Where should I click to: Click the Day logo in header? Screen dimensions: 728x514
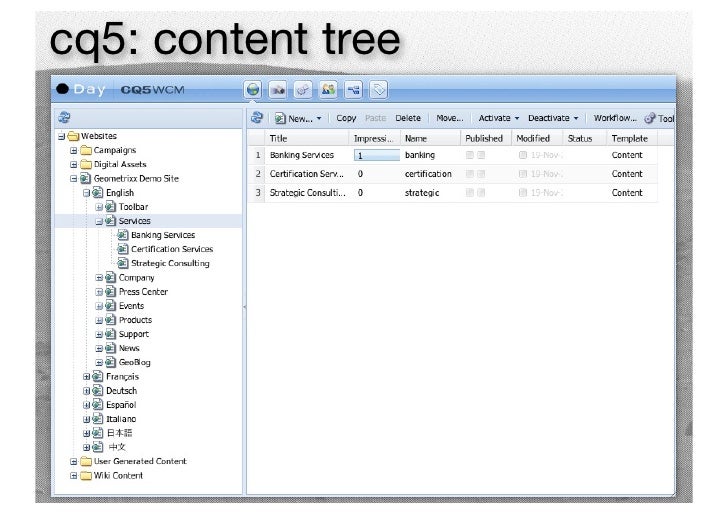click(x=81, y=89)
